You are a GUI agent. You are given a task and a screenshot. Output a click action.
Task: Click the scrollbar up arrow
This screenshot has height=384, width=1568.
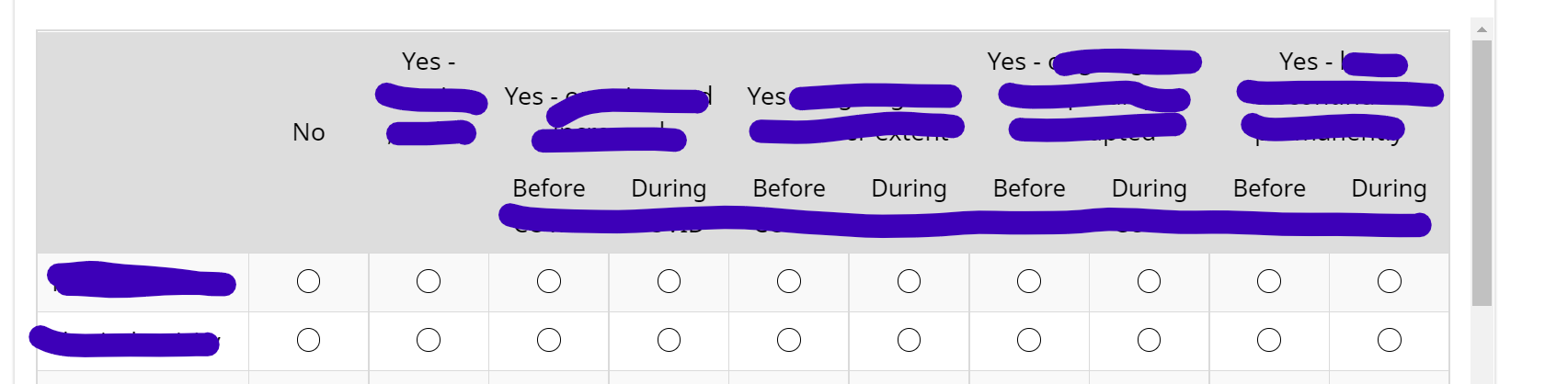pos(1482,29)
